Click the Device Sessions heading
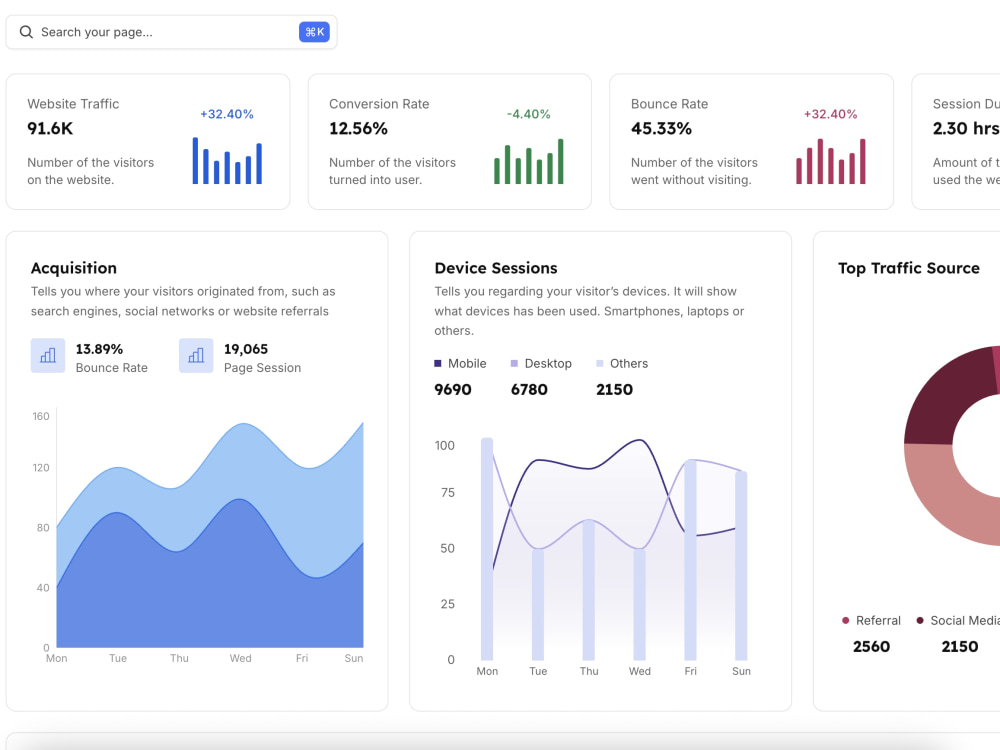Viewport: 1000px width, 750px height. pos(496,268)
